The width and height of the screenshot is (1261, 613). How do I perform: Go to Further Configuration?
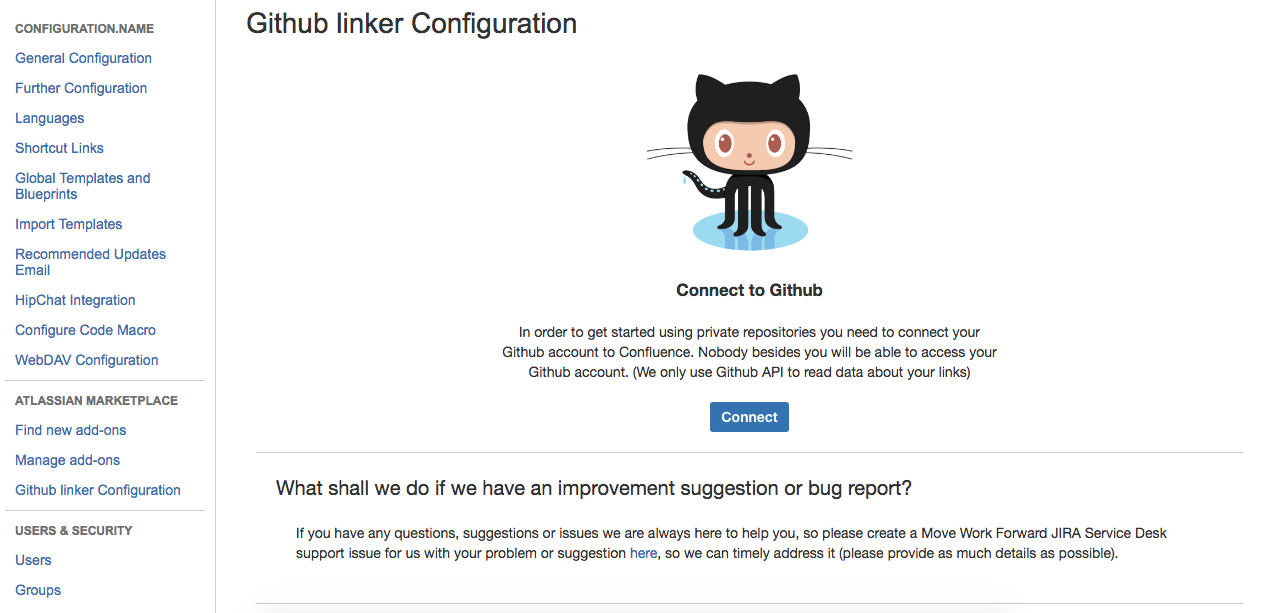point(81,88)
